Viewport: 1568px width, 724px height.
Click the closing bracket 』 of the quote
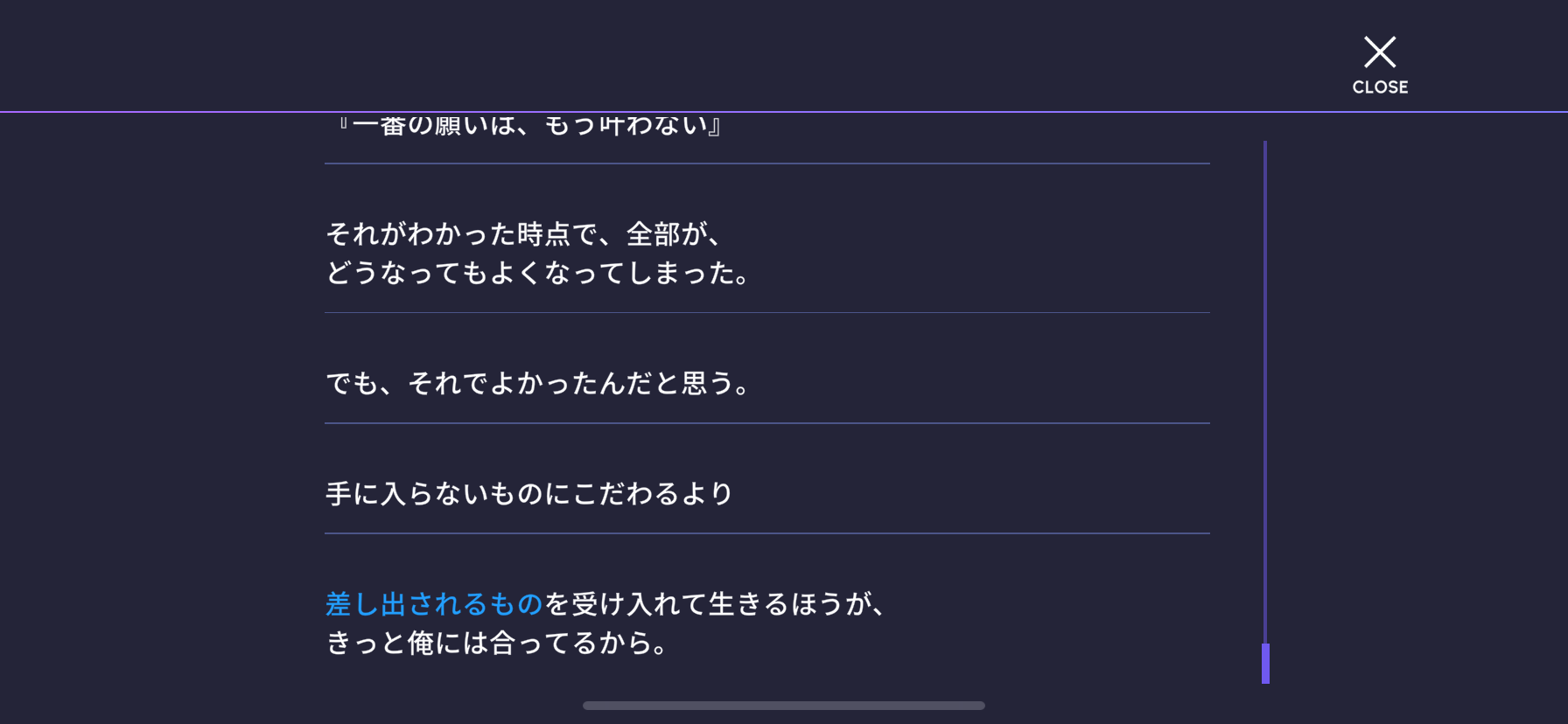[715, 126]
